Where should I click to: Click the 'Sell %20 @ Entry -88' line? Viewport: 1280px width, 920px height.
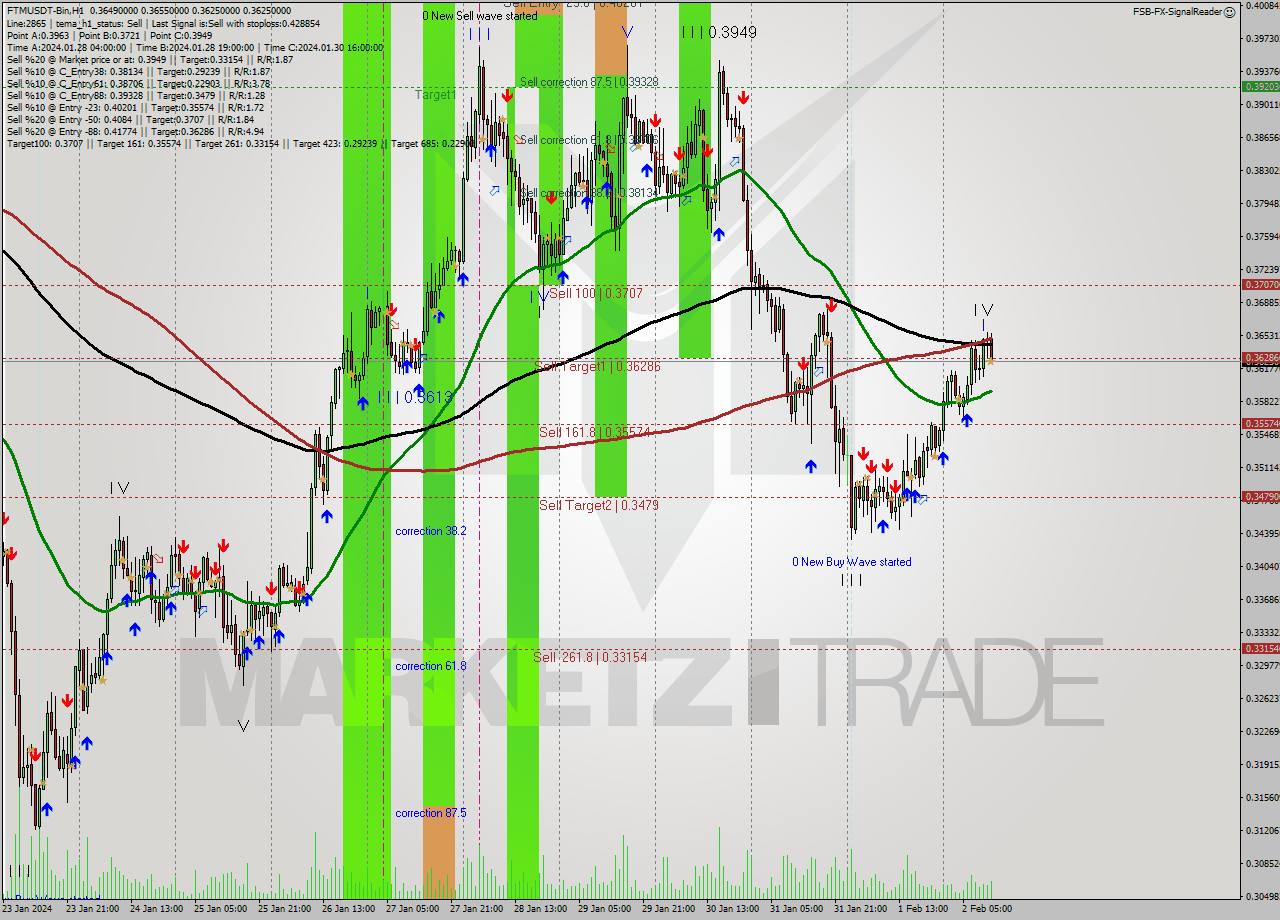tap(135, 131)
